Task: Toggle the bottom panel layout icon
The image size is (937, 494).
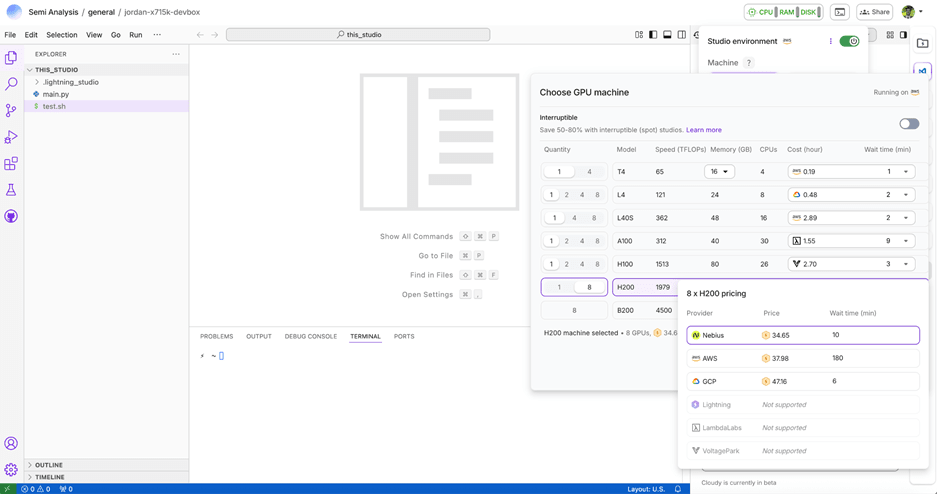Action: (667, 35)
